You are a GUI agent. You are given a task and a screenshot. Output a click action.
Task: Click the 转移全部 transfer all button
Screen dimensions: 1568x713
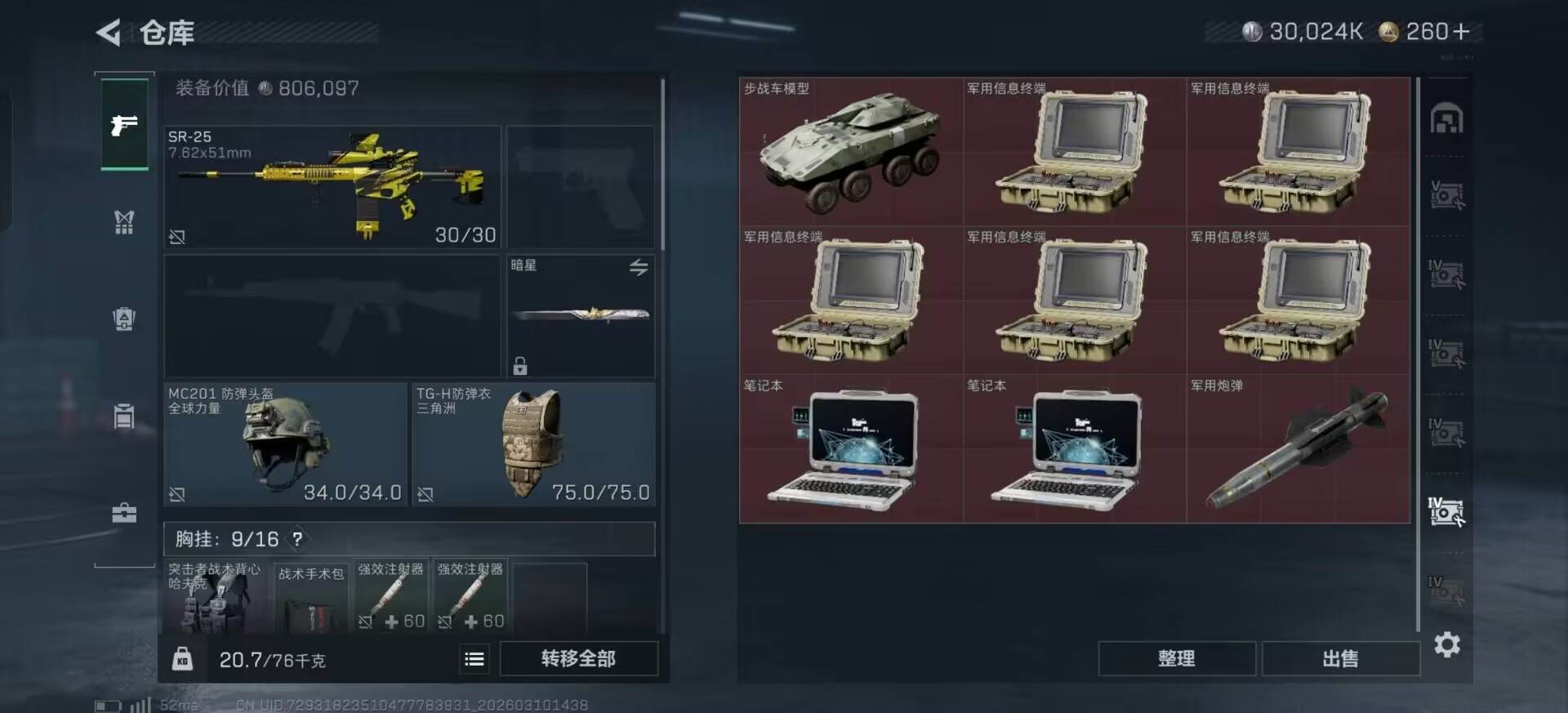tap(579, 658)
